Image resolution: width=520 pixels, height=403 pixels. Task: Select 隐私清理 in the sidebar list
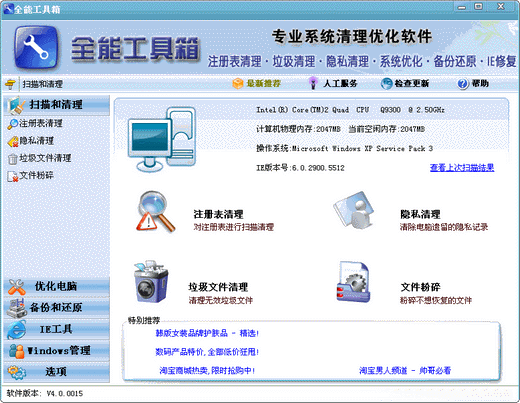tap(31, 141)
